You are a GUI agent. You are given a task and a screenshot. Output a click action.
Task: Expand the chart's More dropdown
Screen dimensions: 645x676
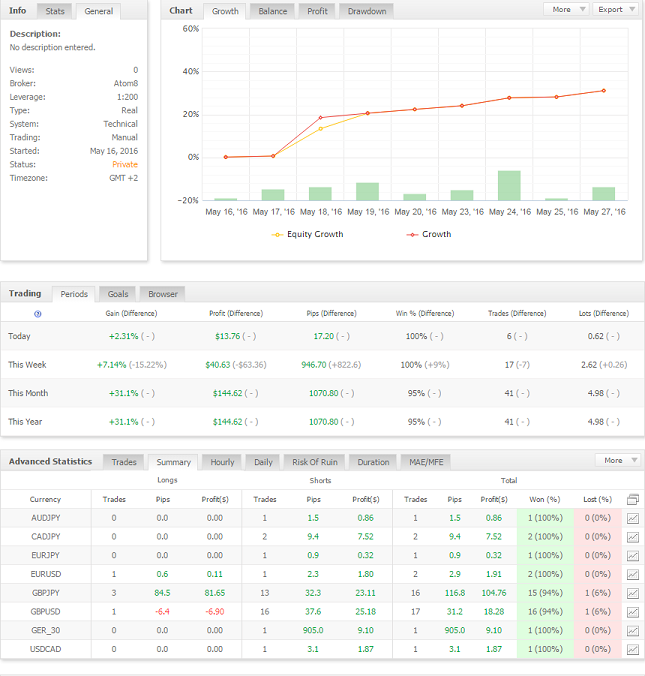(567, 9)
